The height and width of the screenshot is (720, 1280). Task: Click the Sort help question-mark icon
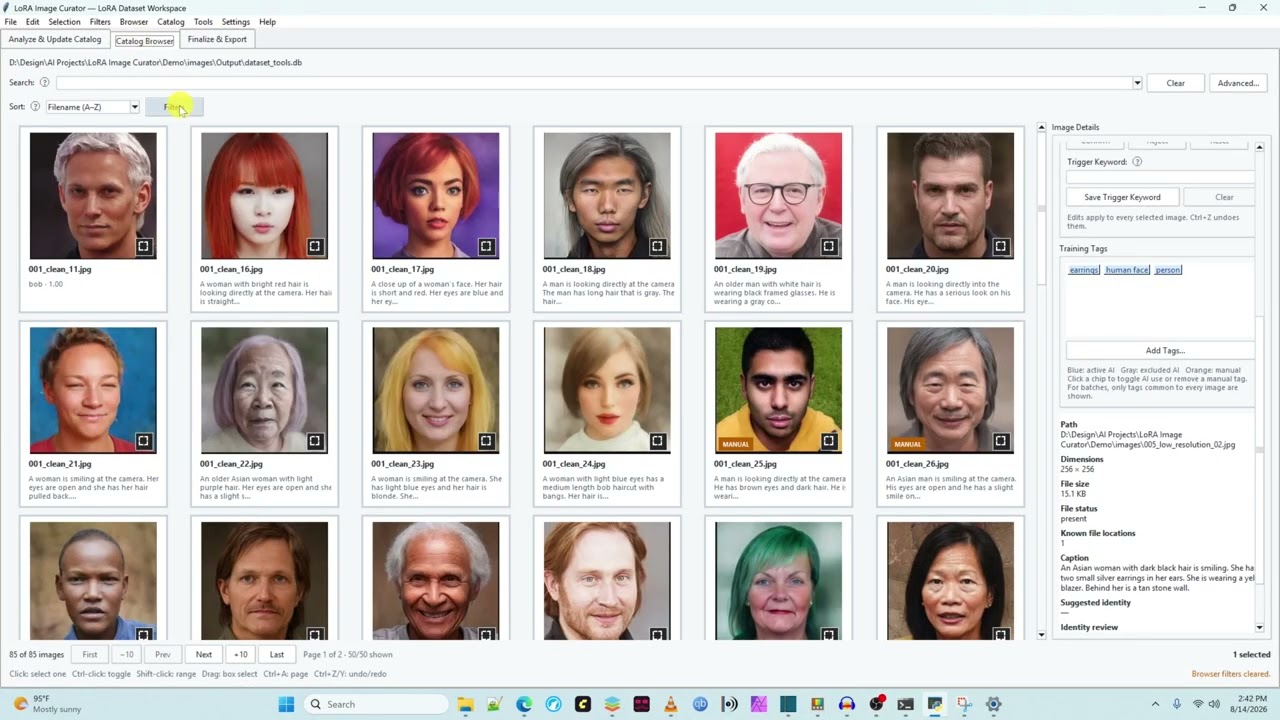click(x=35, y=107)
